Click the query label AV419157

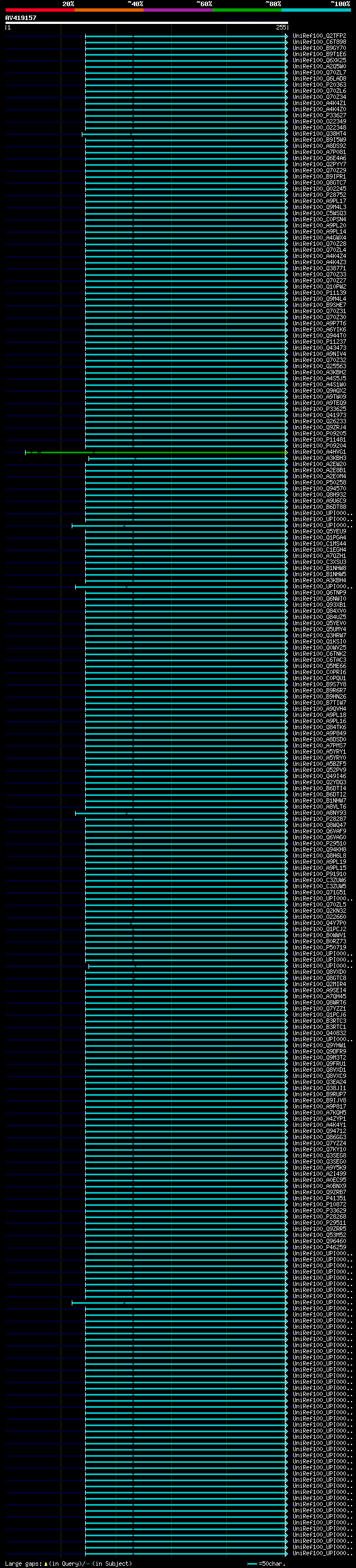pos(21,18)
